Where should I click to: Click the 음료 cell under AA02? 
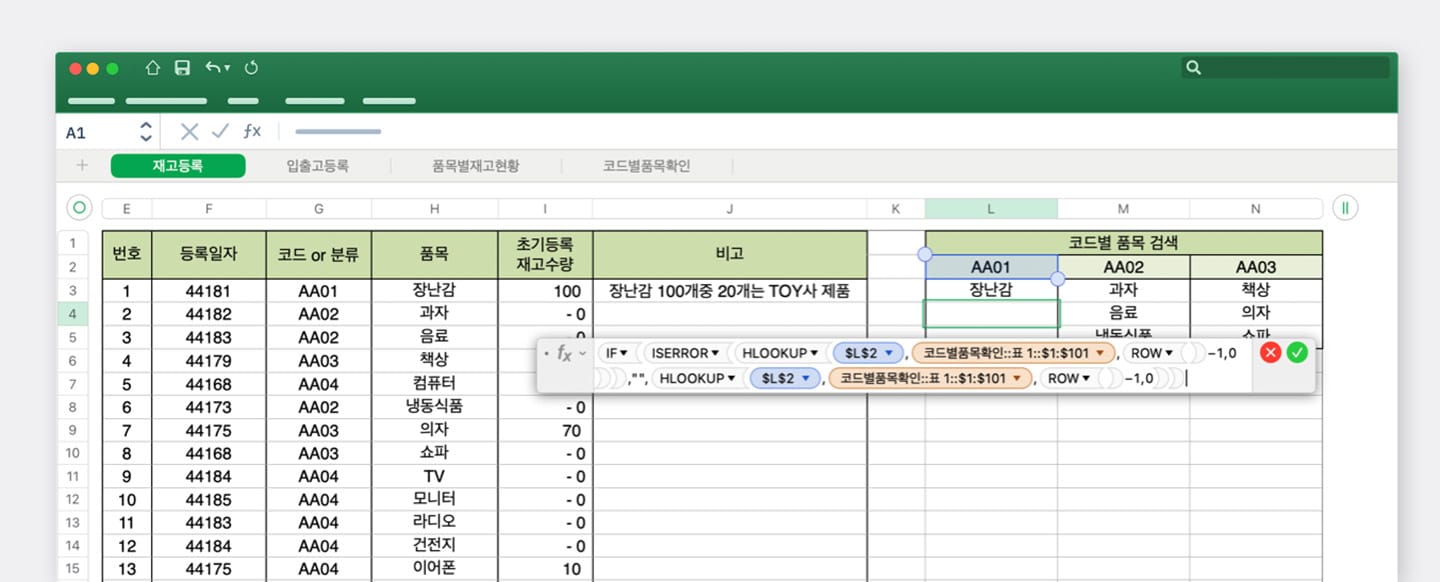[1124, 313]
